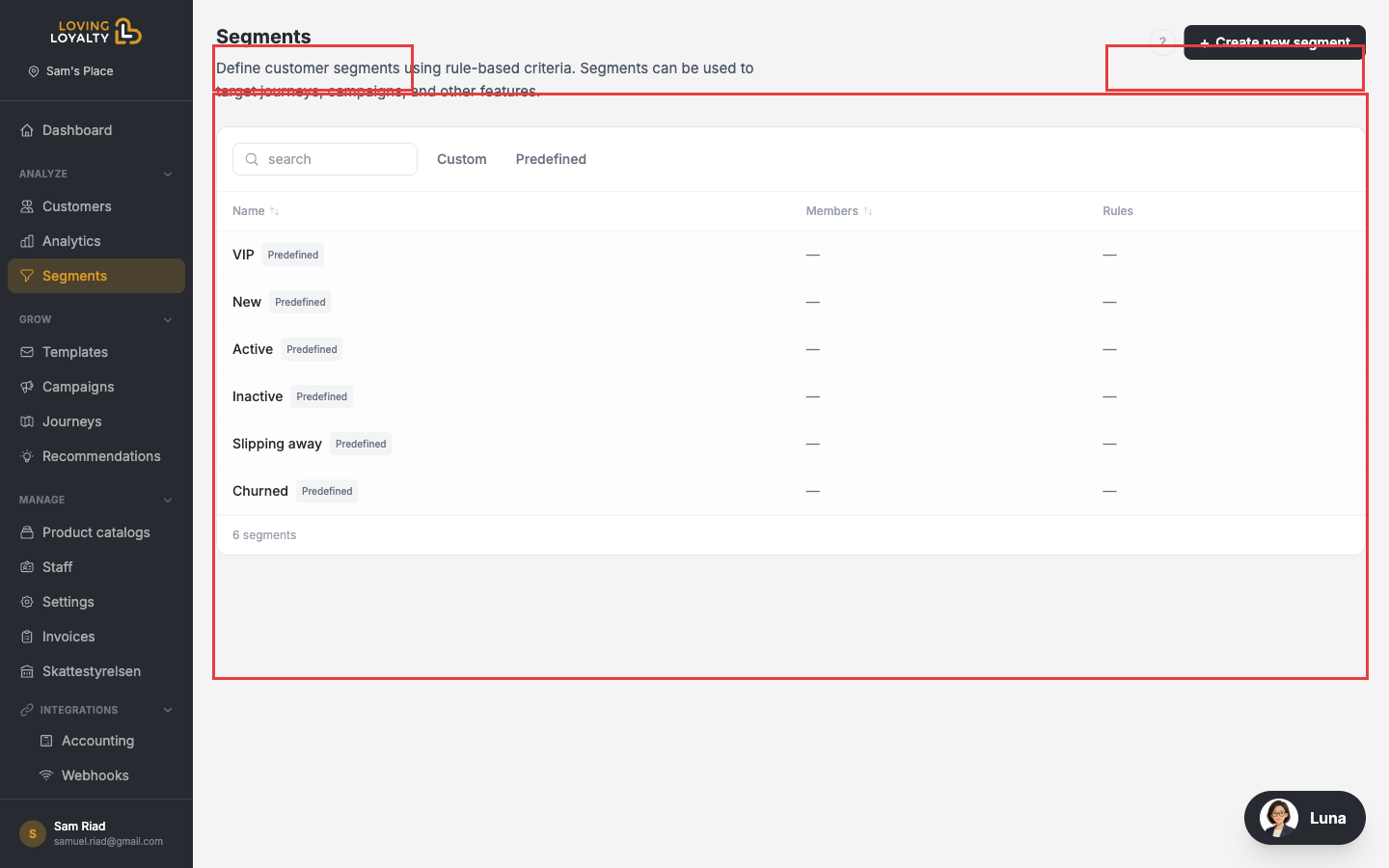Open the Churned segment row
This screenshot has height=868, width=1389.
tap(791, 491)
